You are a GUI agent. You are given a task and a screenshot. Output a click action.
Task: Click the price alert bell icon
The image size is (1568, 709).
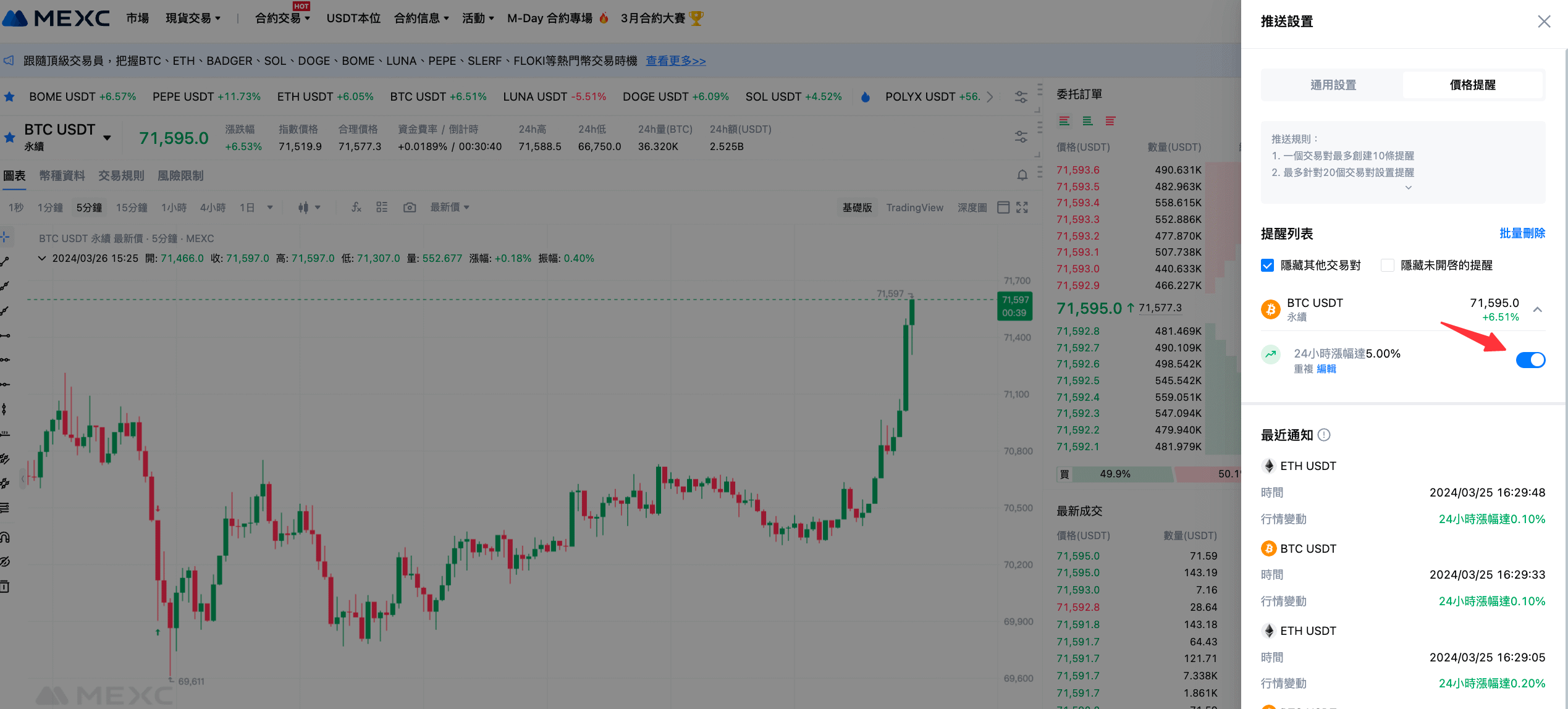click(1022, 175)
